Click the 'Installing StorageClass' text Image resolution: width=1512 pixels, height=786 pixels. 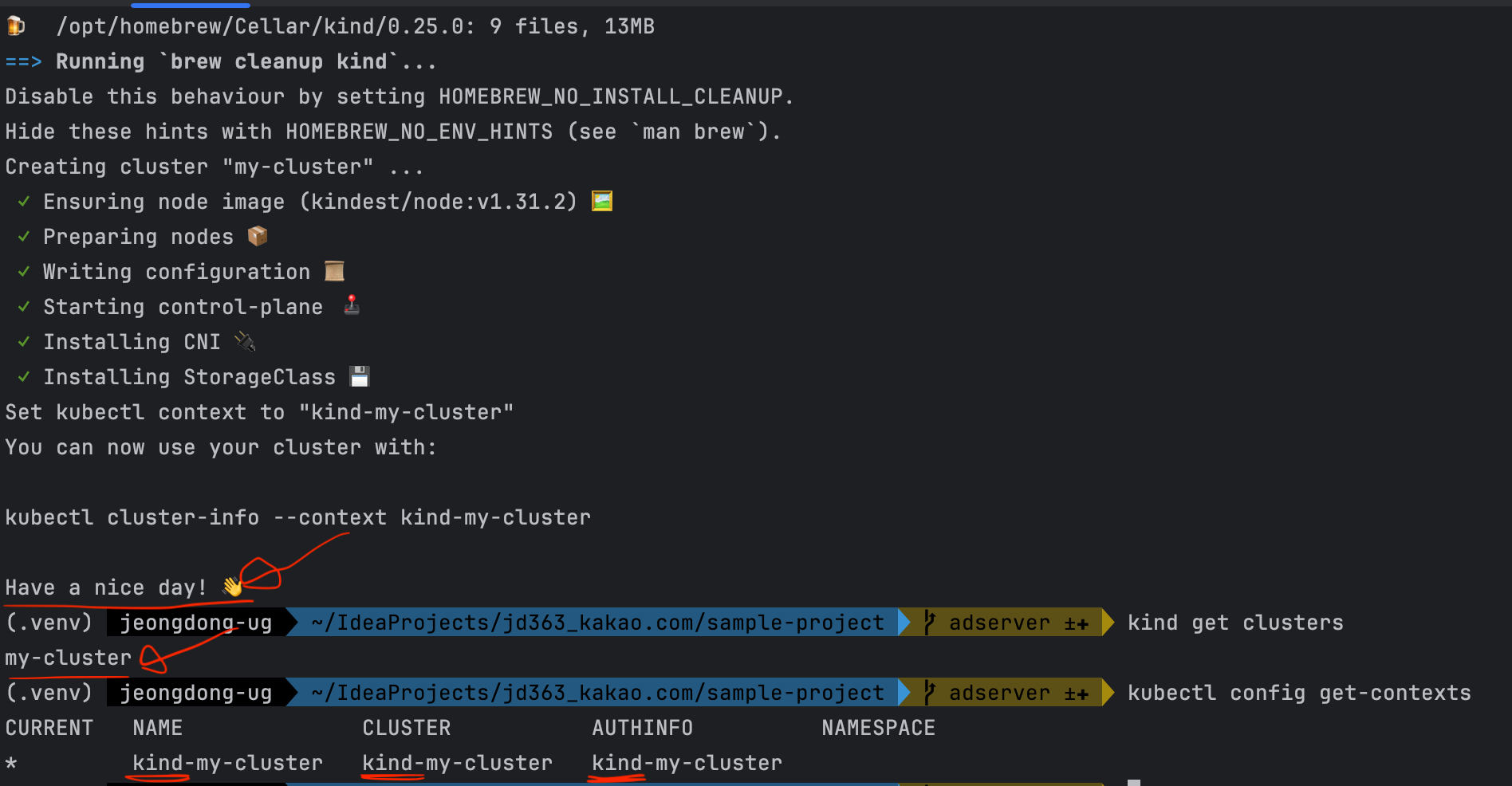coord(190,377)
